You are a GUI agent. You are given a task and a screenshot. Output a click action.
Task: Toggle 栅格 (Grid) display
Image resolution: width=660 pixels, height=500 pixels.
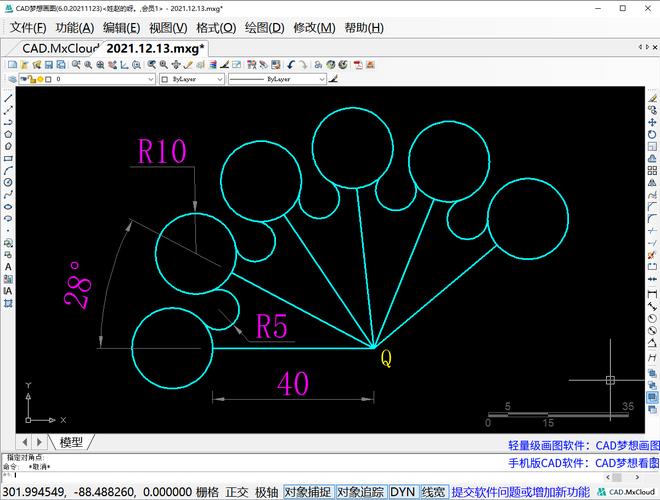click(207, 492)
